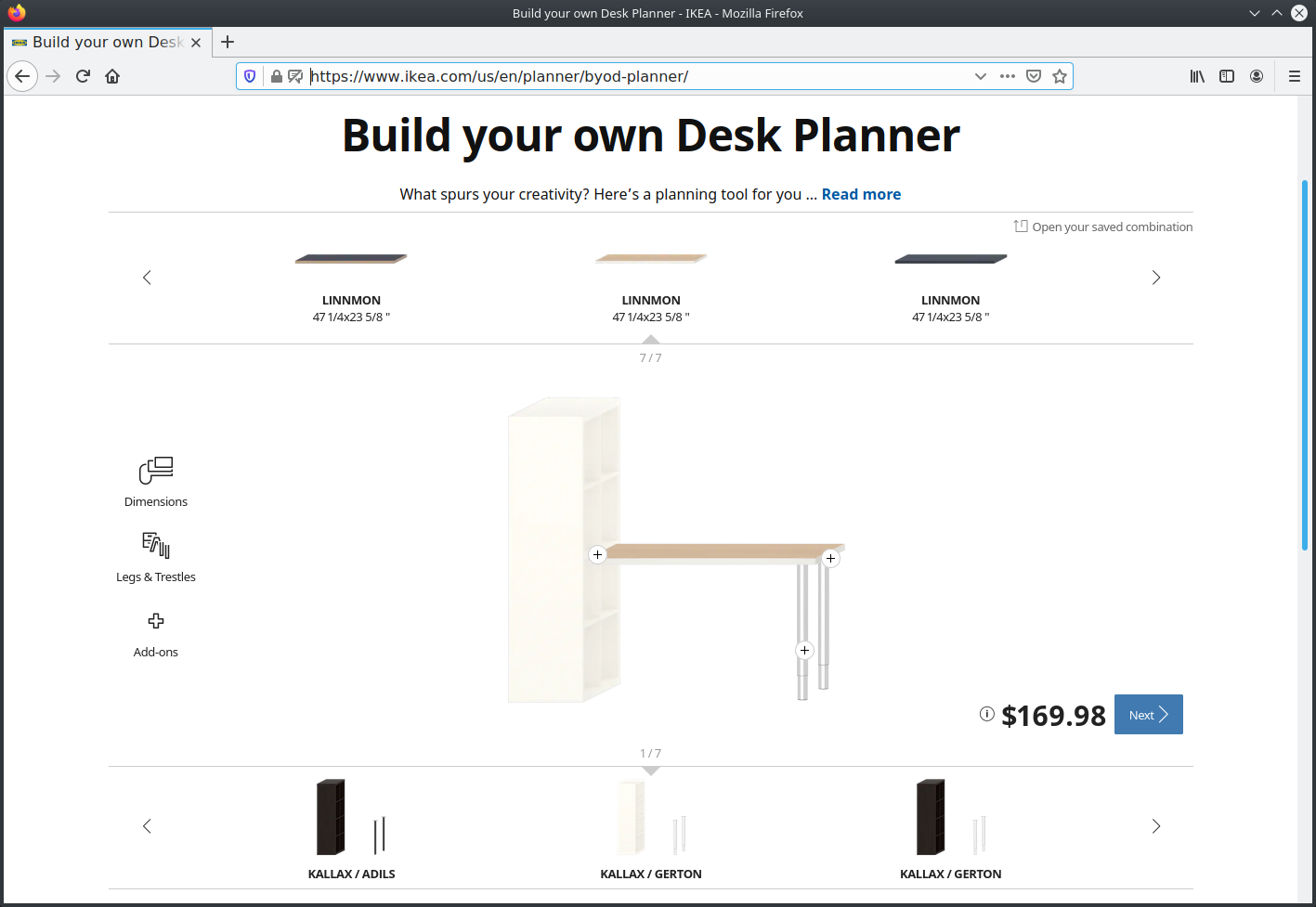Image resolution: width=1316 pixels, height=907 pixels.
Task: Show next tabletop options with right arrow
Action: click(x=1156, y=278)
